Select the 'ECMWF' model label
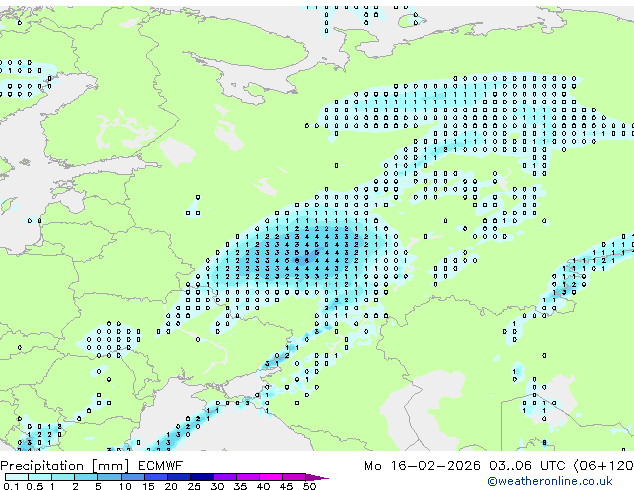Image resolution: width=634 pixels, height=490 pixels. tap(161, 466)
